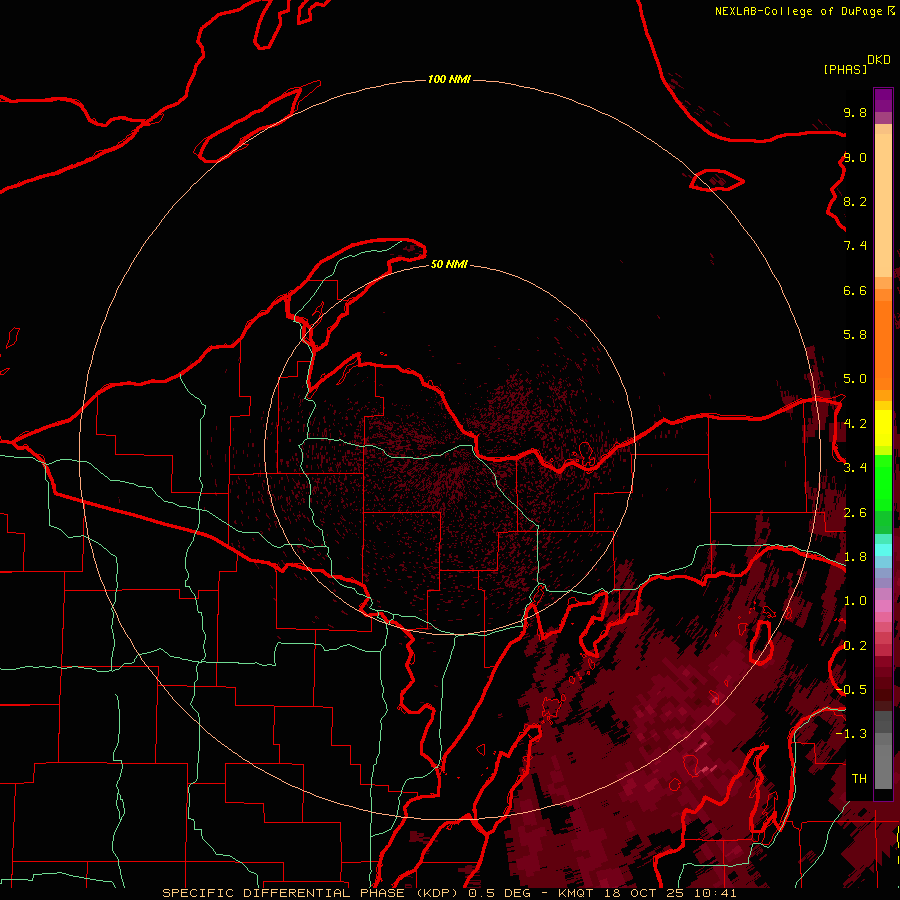Click "SPECIFIC DIFFERENTIAL PHASE" caption text

pyautogui.click(x=284, y=893)
